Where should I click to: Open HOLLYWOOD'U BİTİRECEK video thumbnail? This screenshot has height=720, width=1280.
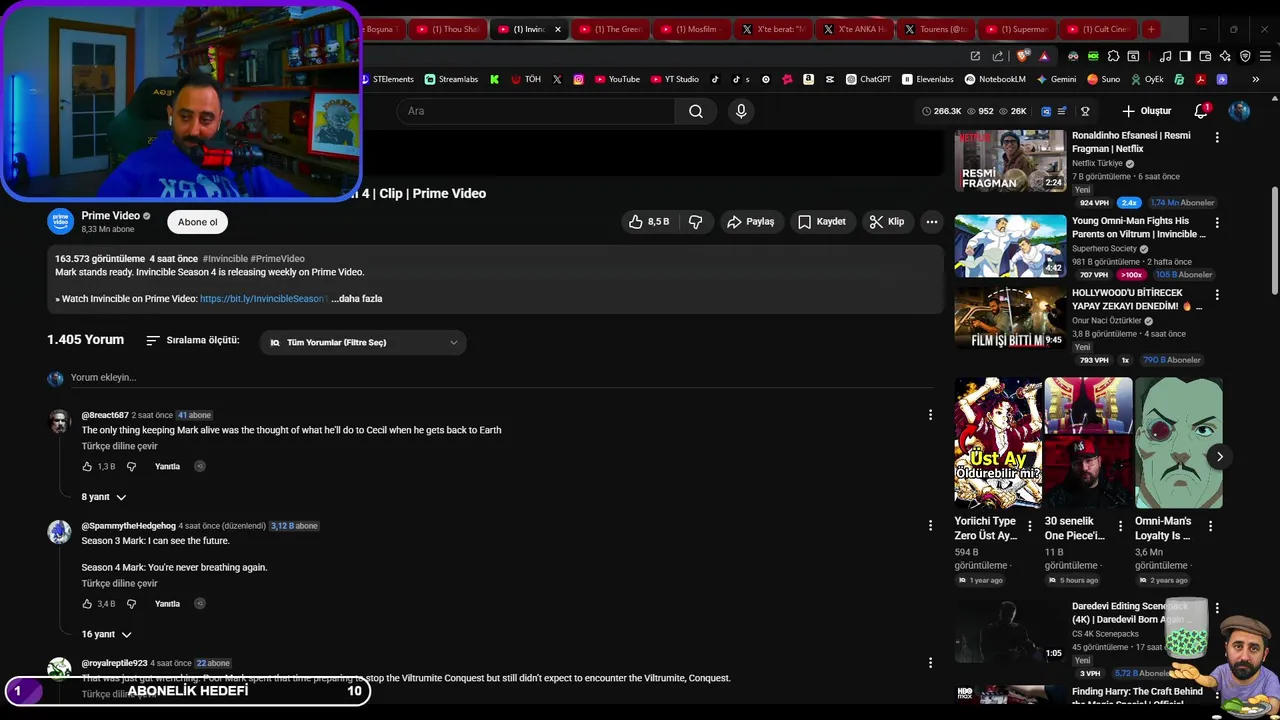[1010, 318]
